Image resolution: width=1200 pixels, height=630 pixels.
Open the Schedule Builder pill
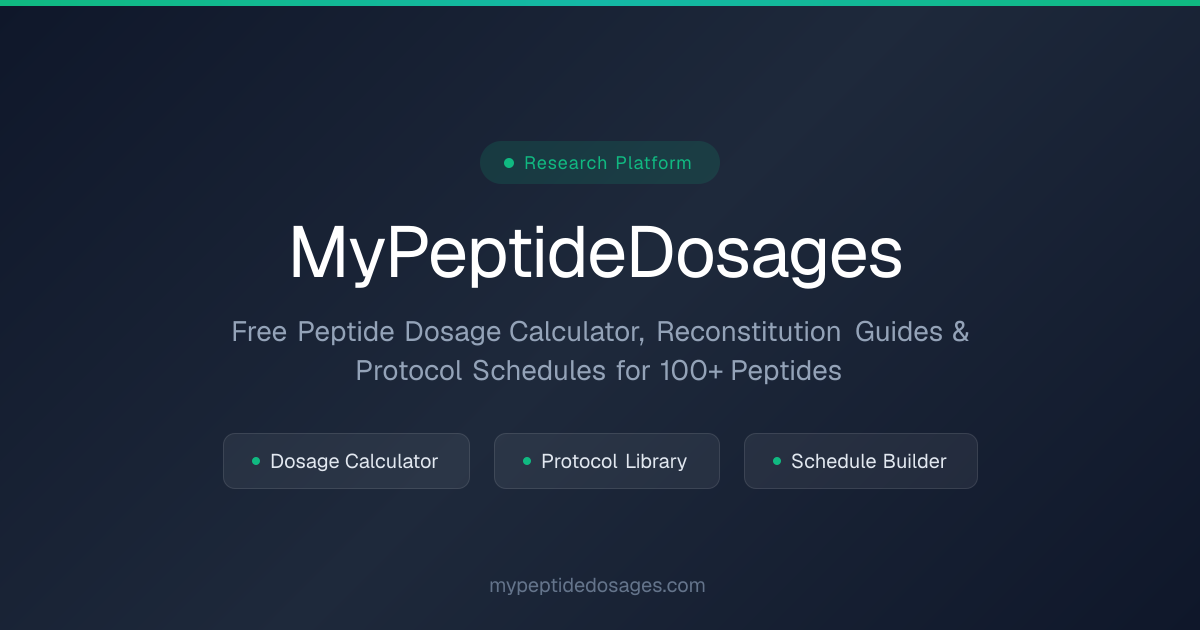coord(861,461)
